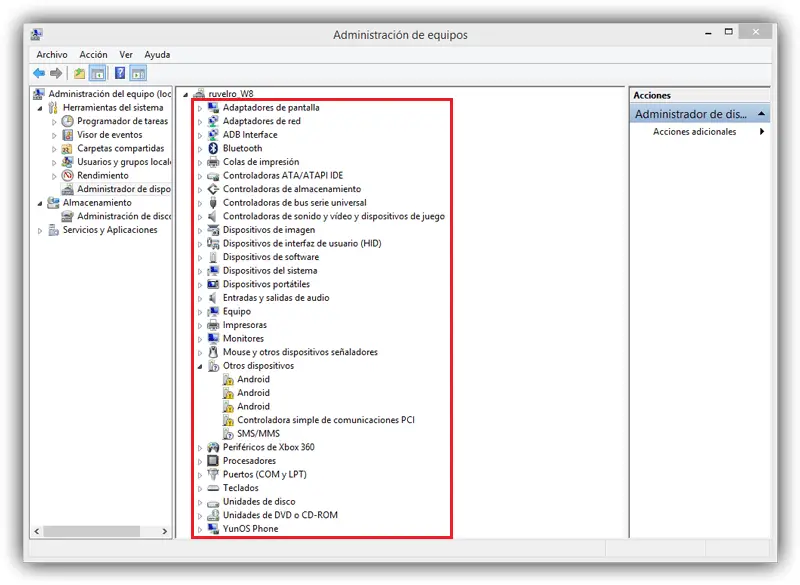
Task: Click the Up one level folder icon
Action: coord(79,73)
